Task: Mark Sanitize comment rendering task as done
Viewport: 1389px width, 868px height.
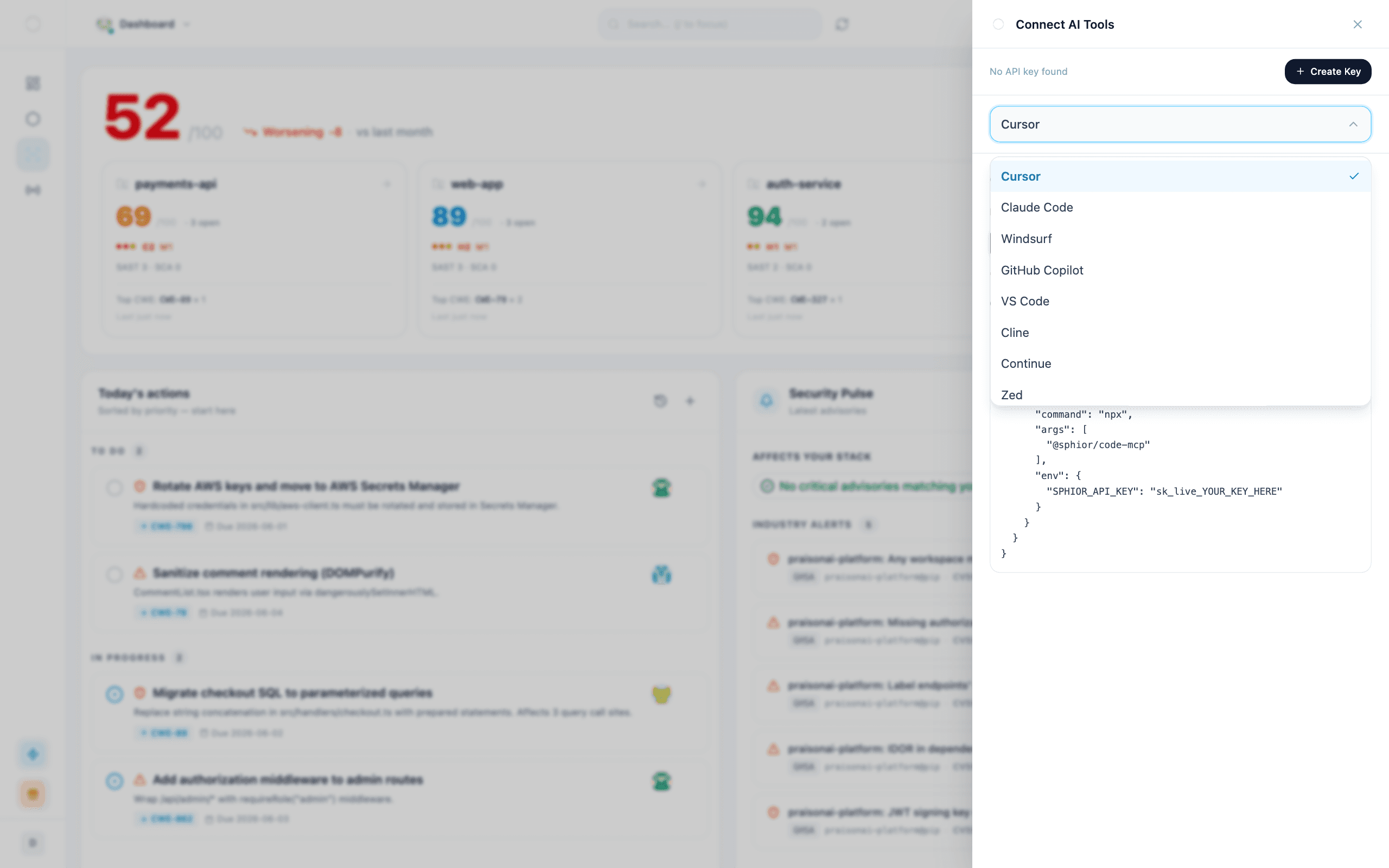Action: click(x=114, y=574)
